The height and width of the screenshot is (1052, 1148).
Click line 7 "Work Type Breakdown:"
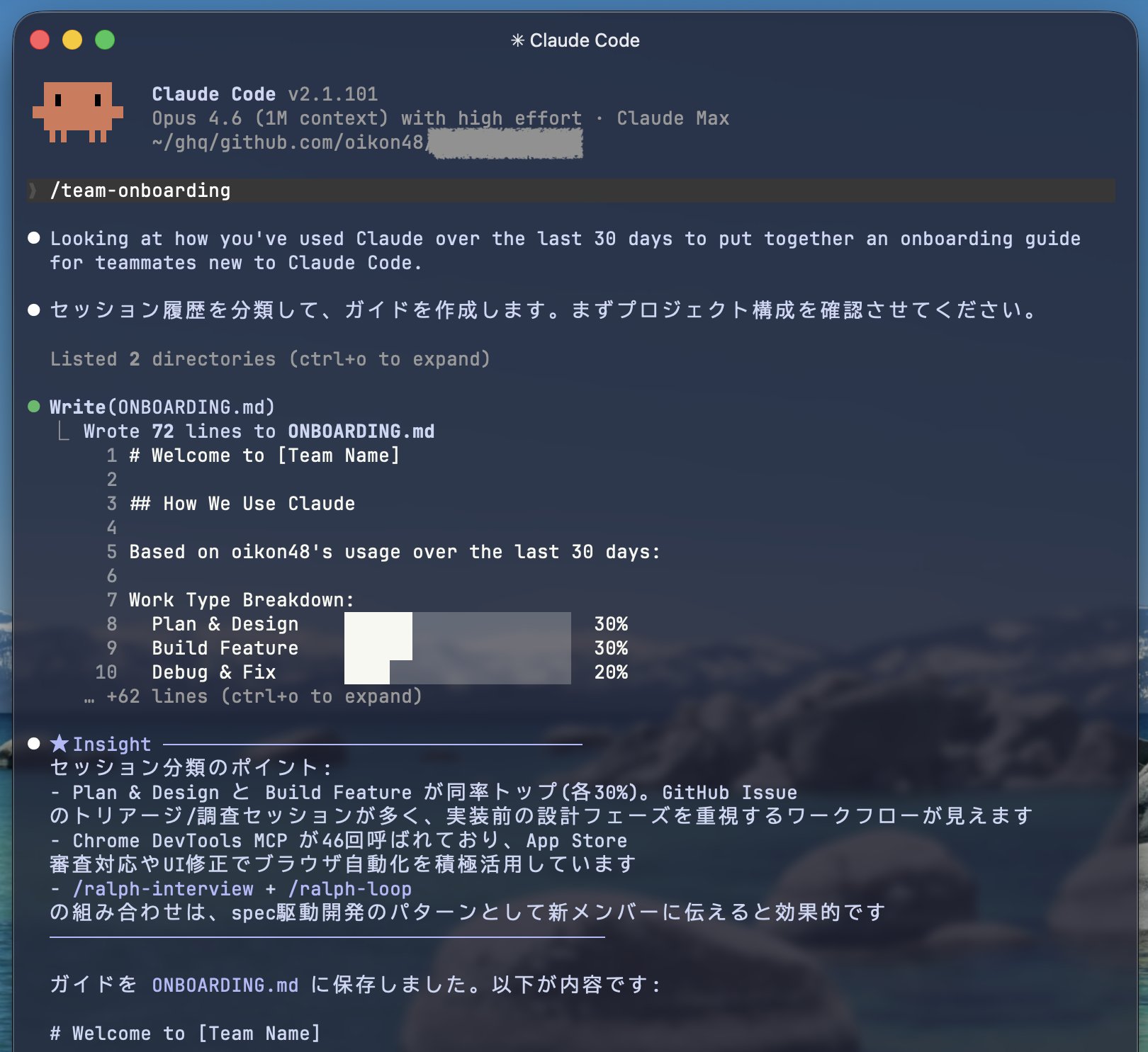242,600
